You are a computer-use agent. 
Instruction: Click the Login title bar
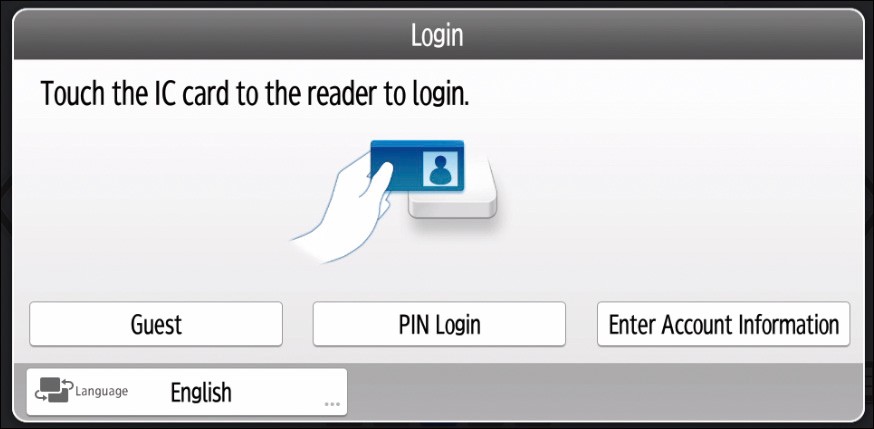(437, 35)
